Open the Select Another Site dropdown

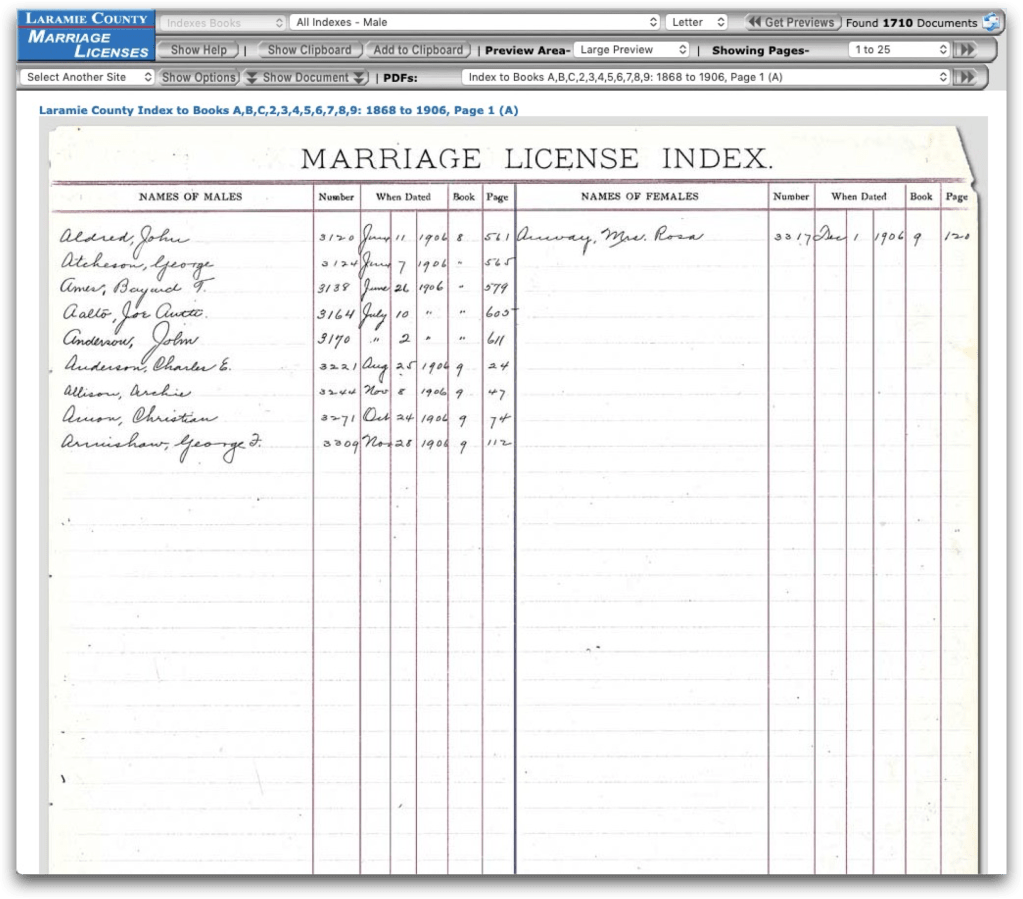(88, 77)
